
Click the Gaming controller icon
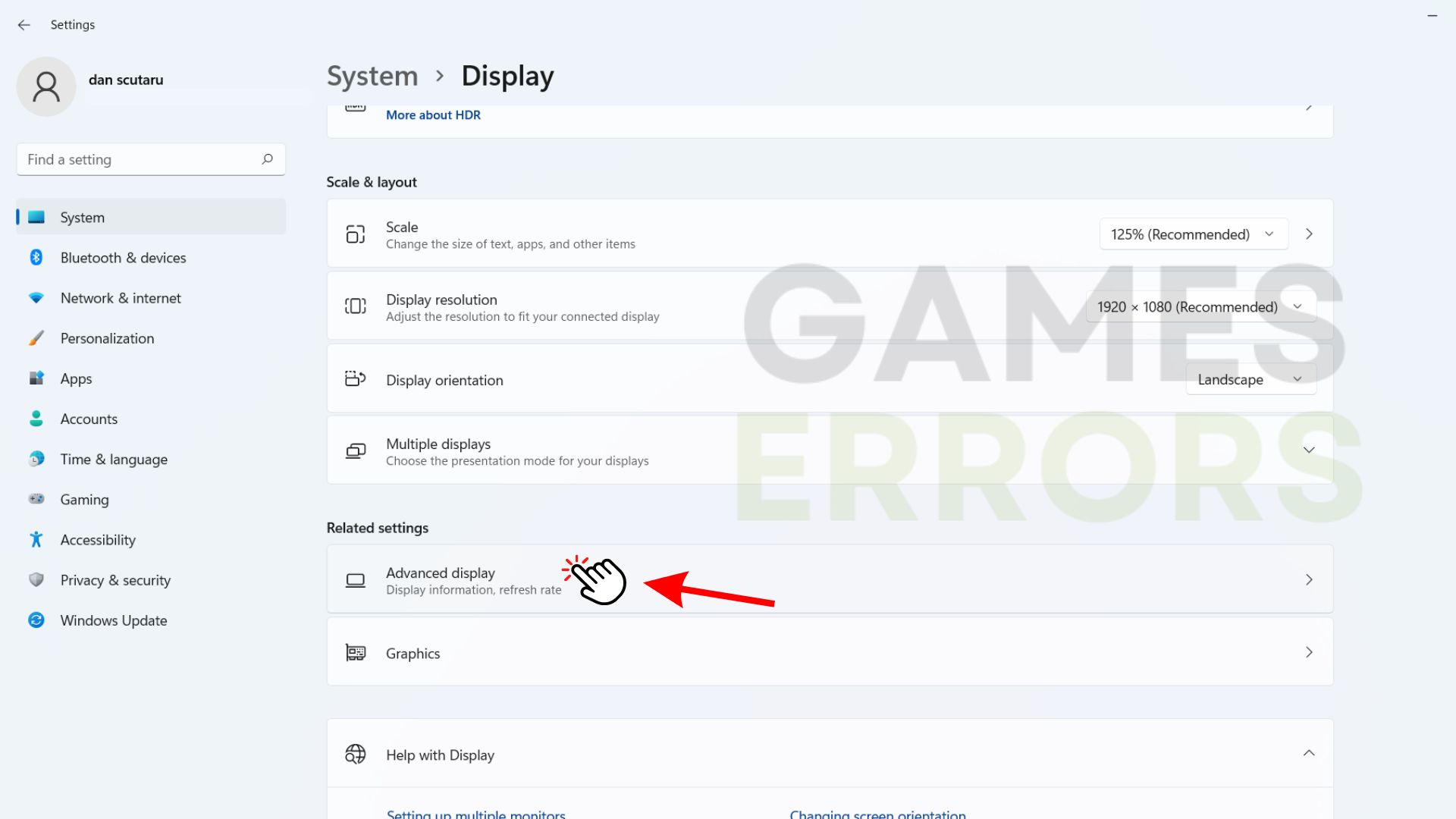coord(36,499)
